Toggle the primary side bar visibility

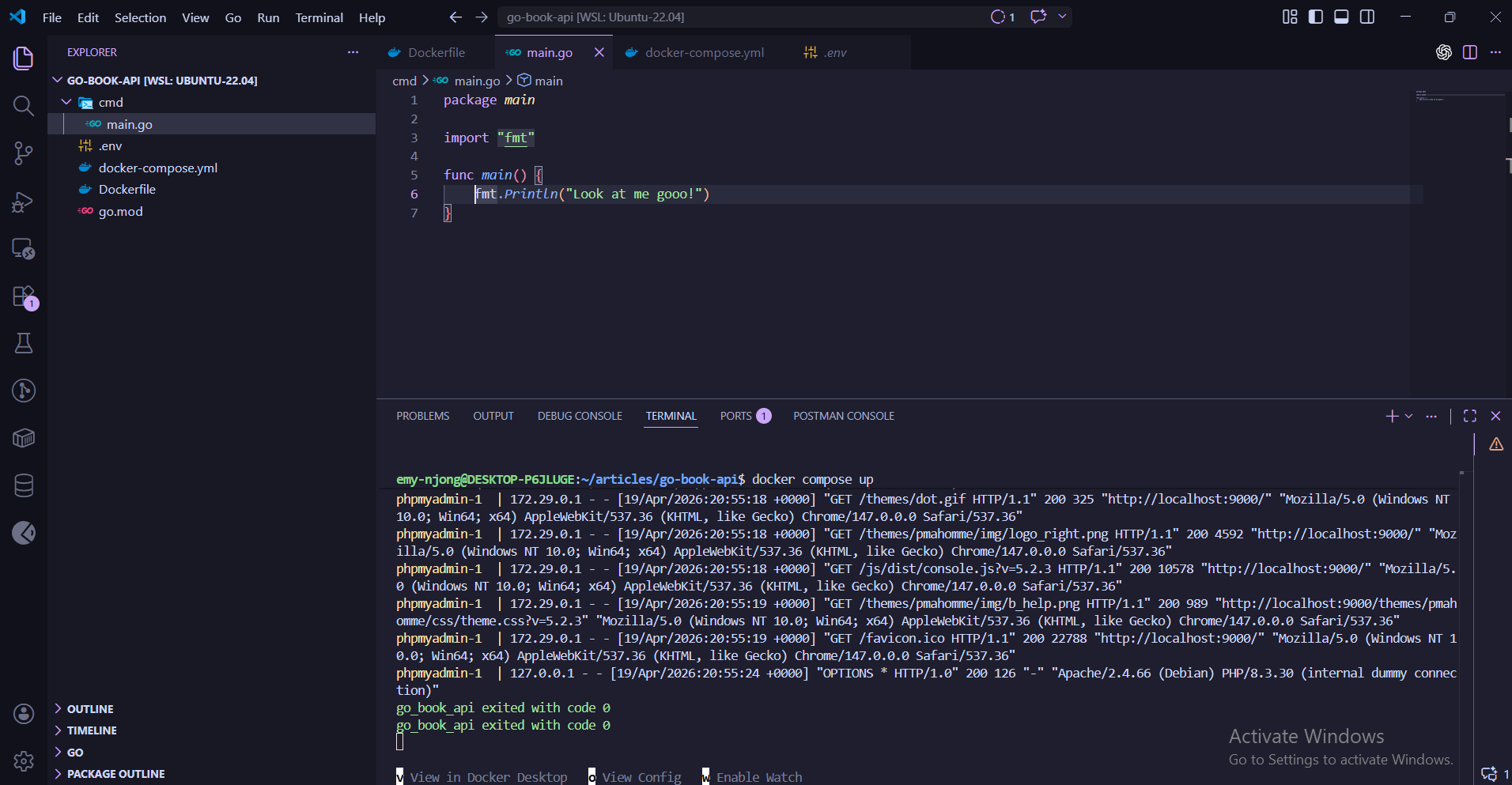(1316, 17)
